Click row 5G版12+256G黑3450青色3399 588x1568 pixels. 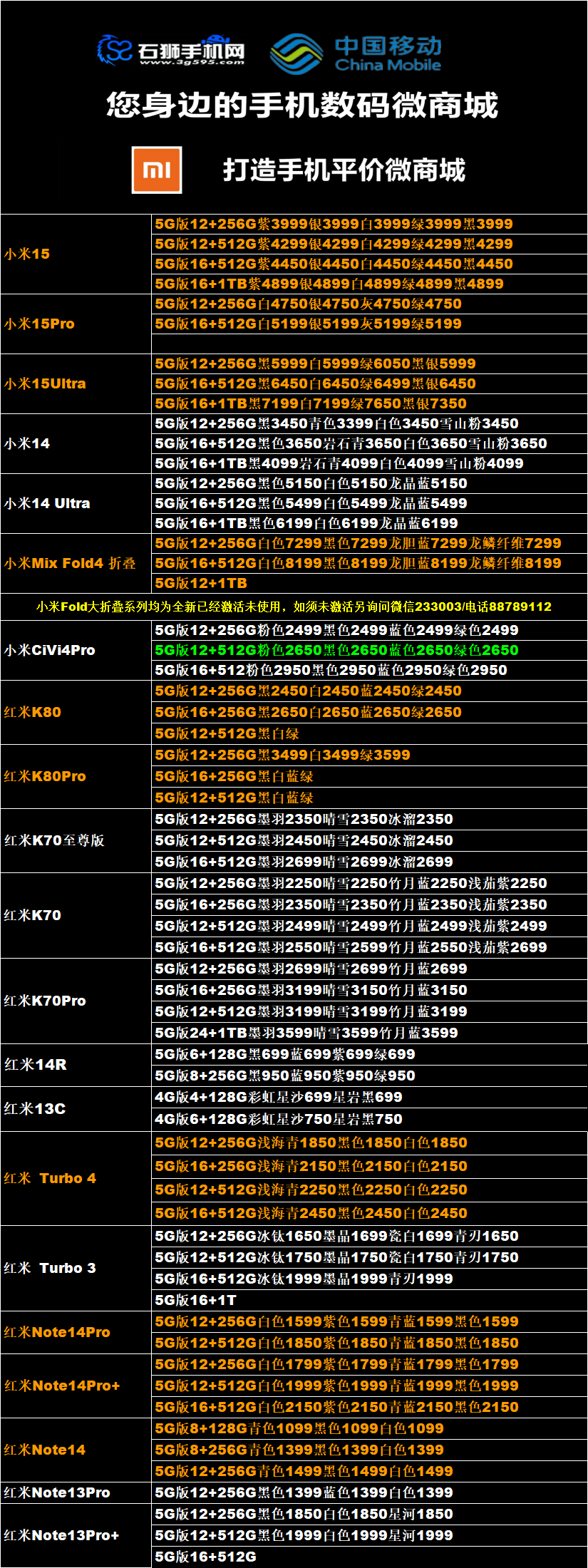point(369,423)
